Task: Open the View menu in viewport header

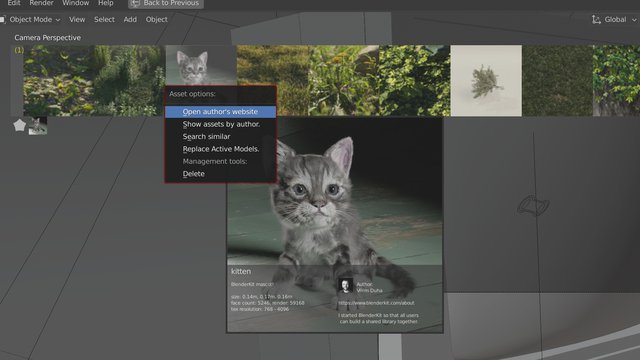Action: coord(77,20)
